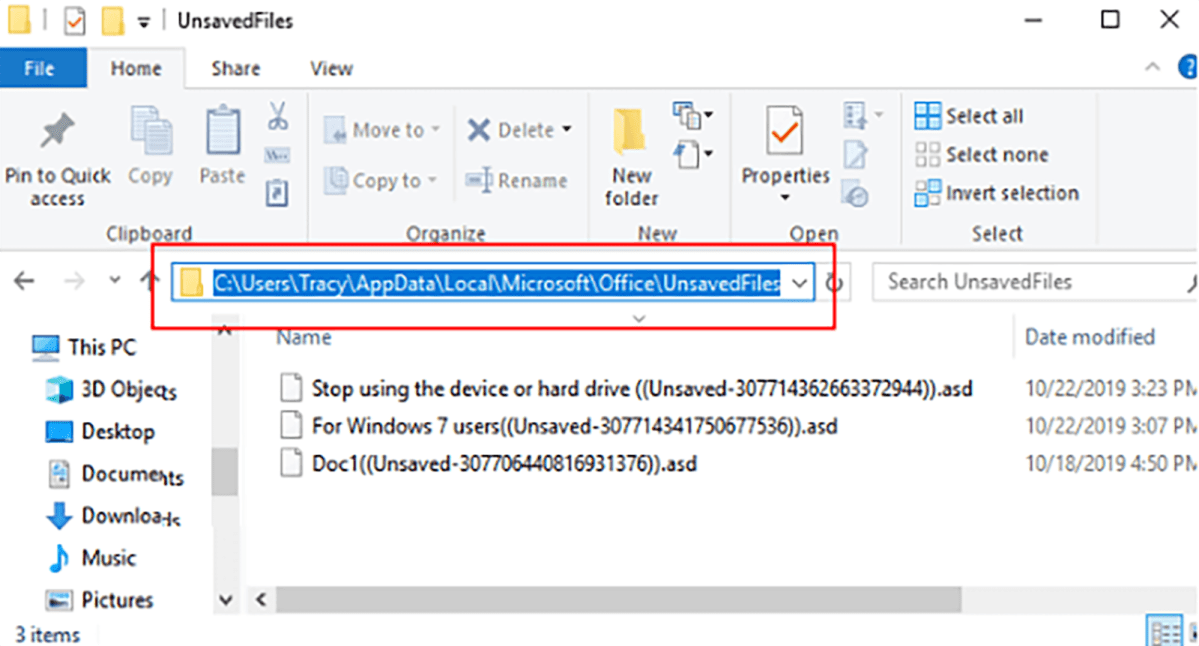Select the Doc1 unsaved .asd file
This screenshot has height=646, width=1199.
pyautogui.click(x=503, y=464)
